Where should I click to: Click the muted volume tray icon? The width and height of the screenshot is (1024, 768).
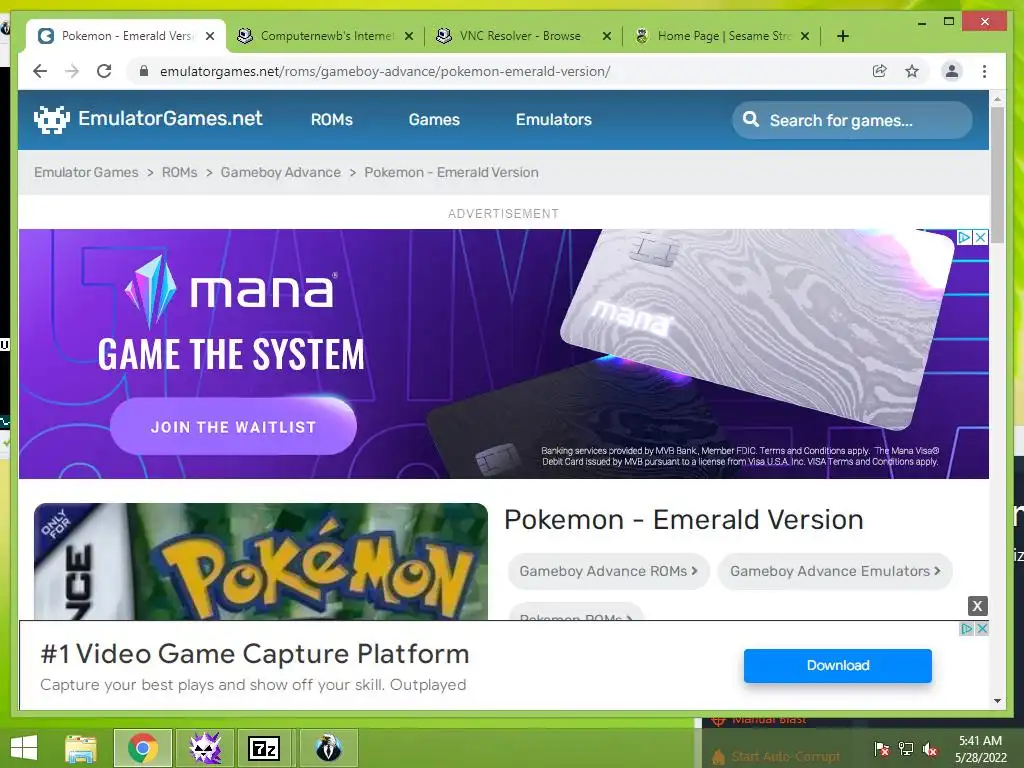pyautogui.click(x=930, y=749)
